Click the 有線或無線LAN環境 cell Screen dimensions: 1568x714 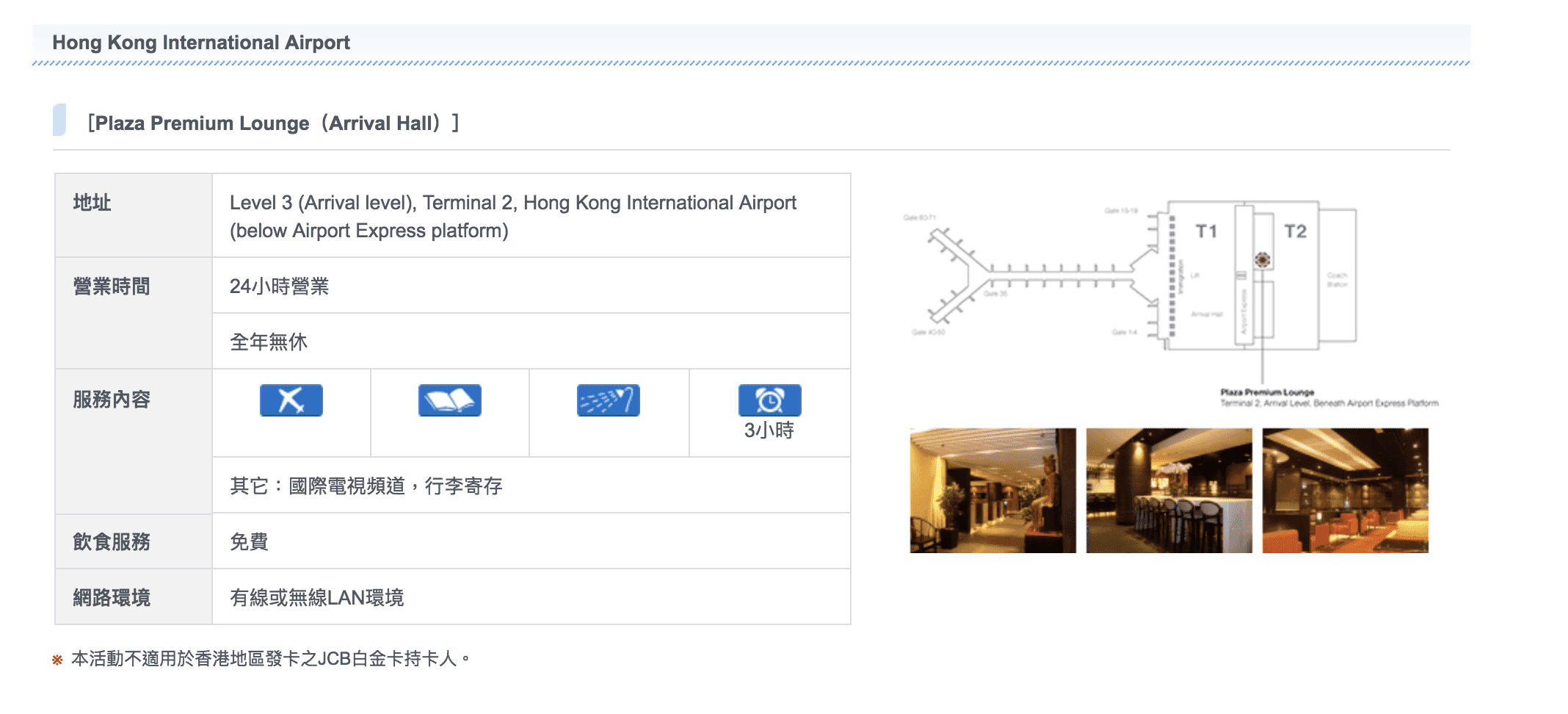531,597
